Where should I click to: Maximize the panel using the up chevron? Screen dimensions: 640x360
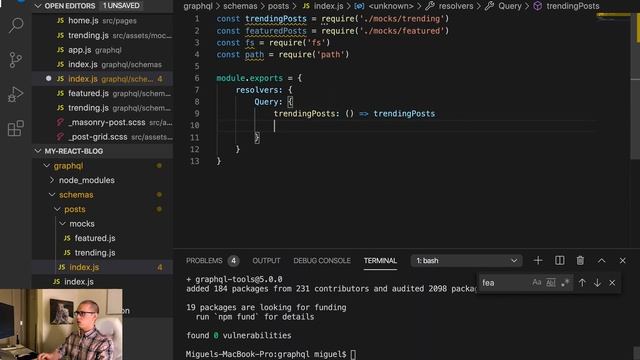(x=602, y=260)
